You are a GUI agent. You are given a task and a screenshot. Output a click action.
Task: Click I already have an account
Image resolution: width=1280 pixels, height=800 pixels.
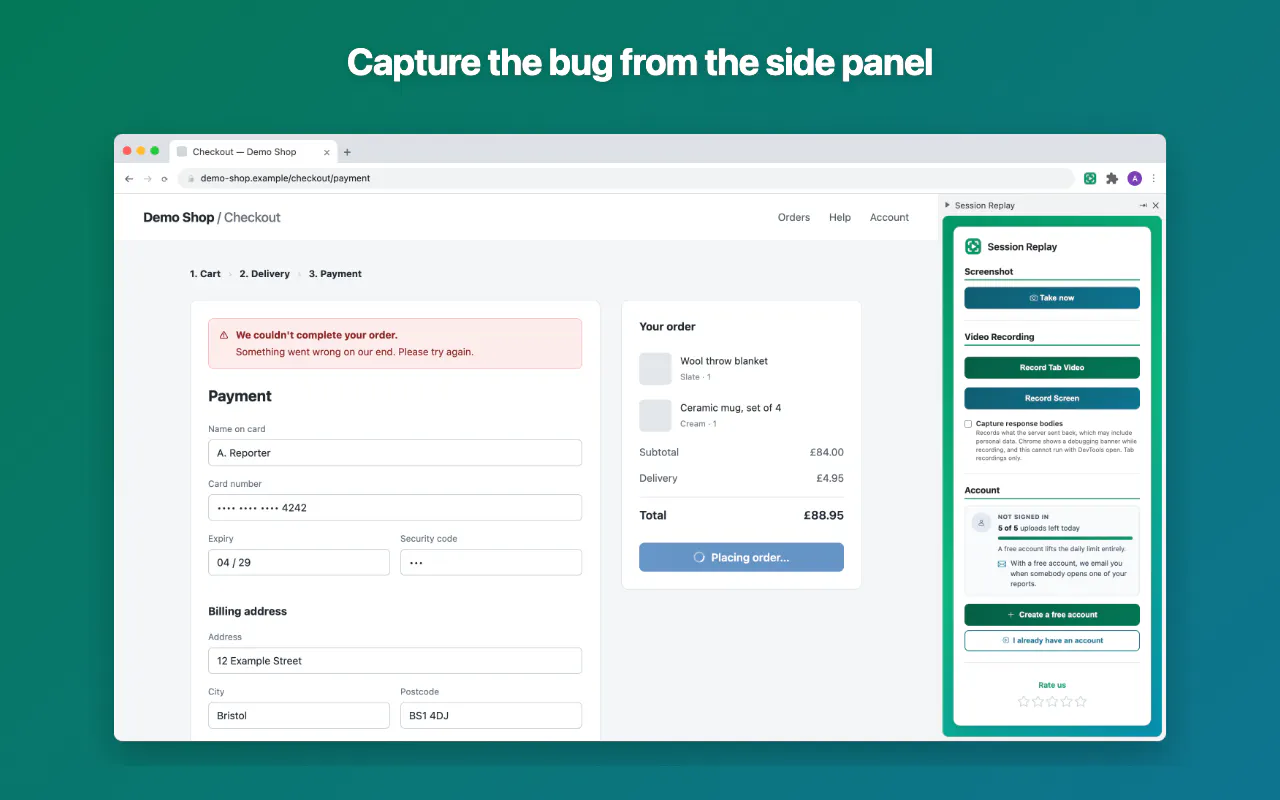click(x=1052, y=641)
